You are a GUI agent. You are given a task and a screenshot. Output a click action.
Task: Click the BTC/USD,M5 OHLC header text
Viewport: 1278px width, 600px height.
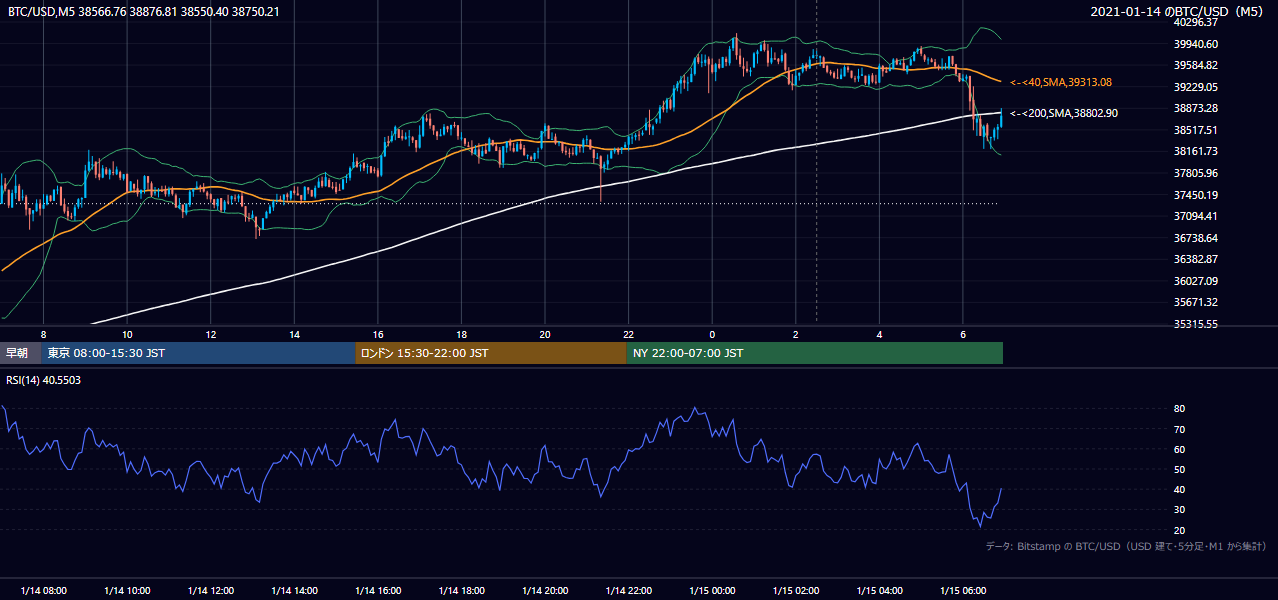point(144,11)
